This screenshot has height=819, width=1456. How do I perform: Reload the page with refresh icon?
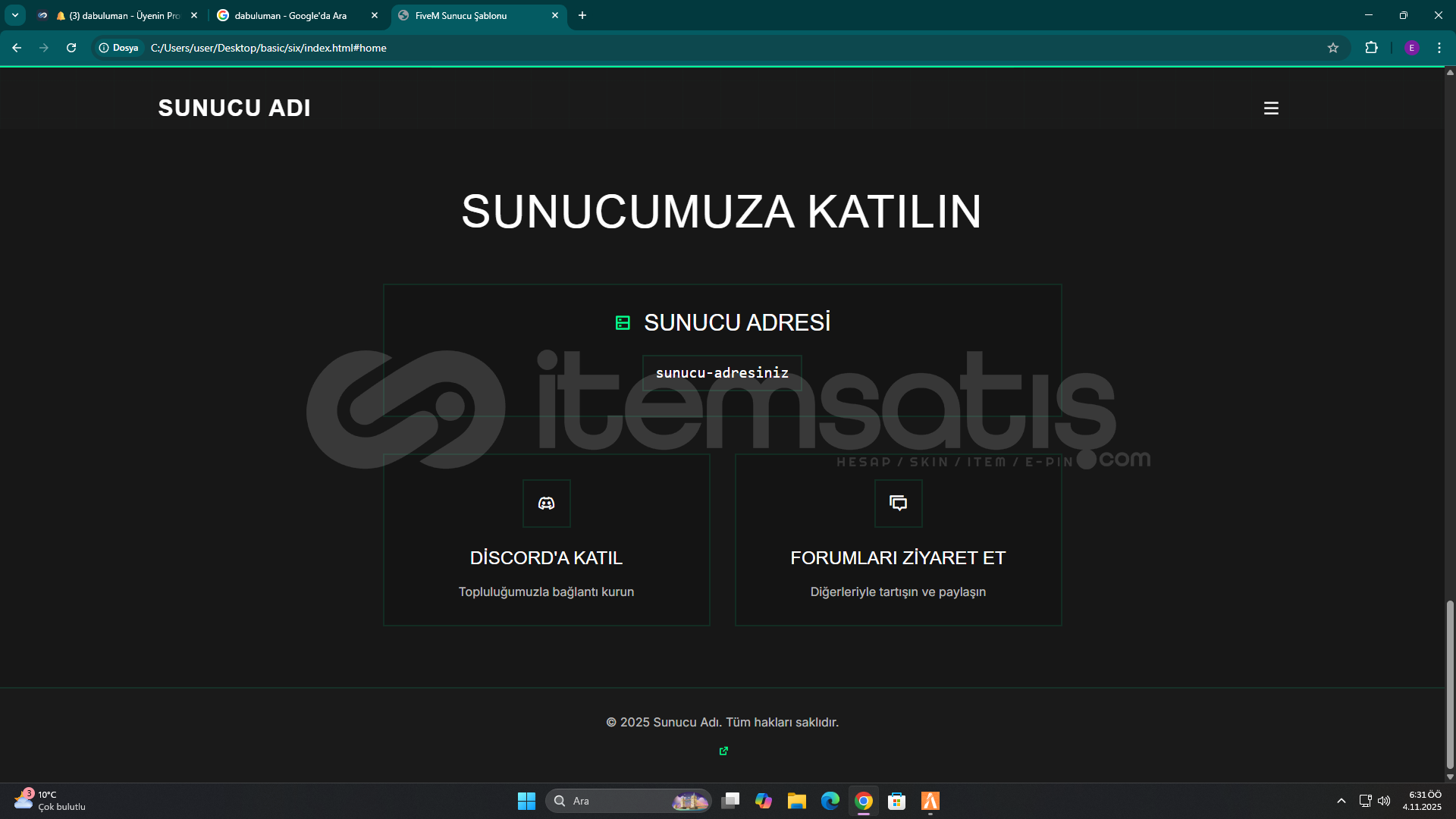(71, 48)
